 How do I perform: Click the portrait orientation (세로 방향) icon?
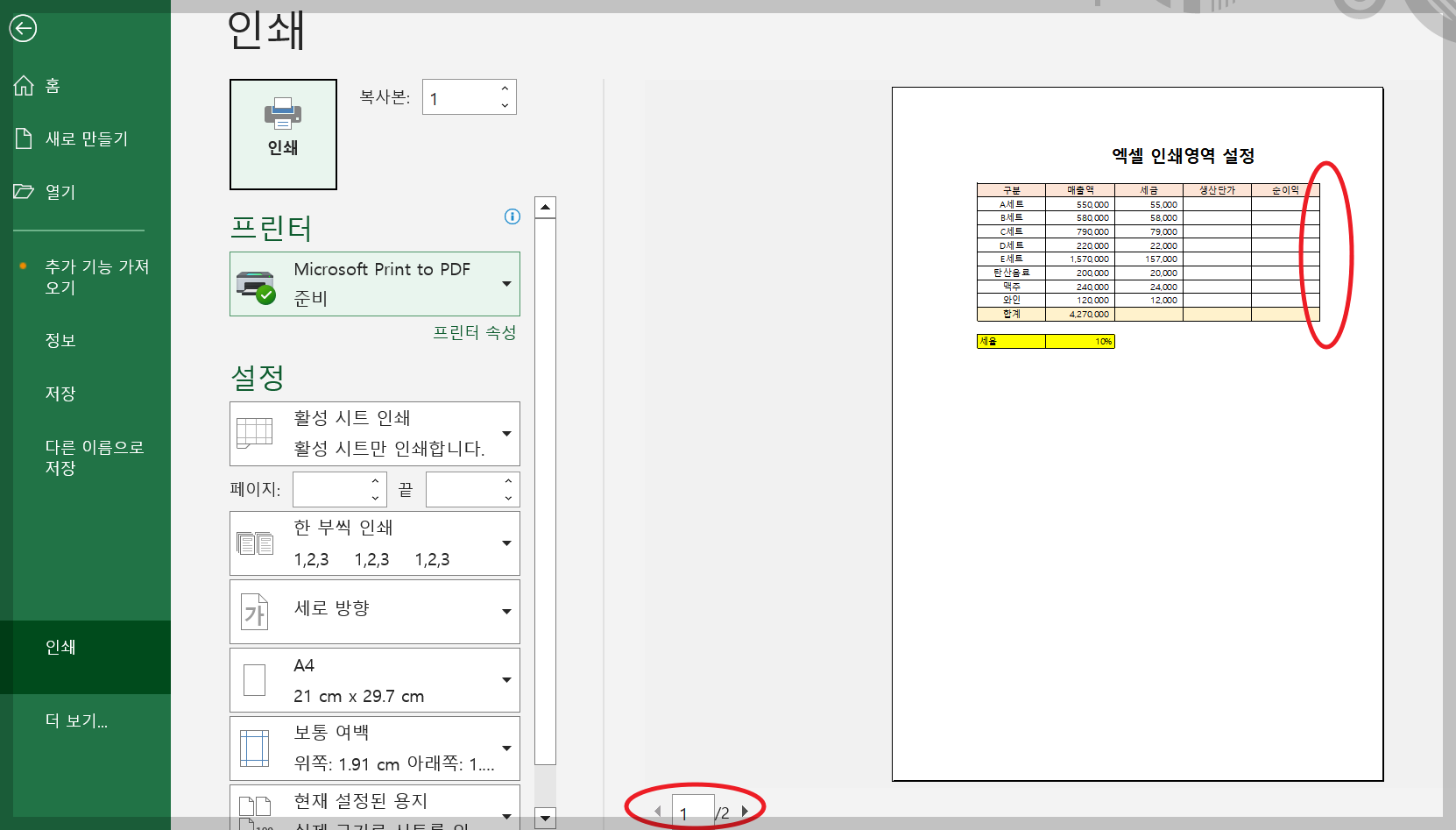(x=255, y=612)
